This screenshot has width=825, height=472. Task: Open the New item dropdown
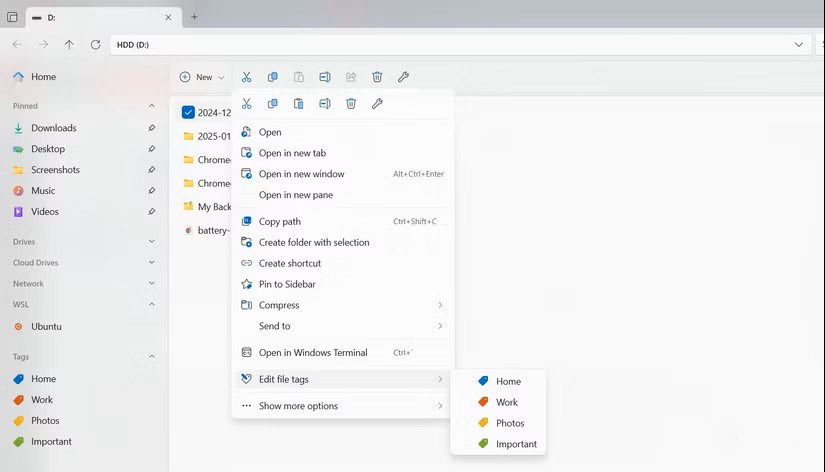(x=202, y=77)
